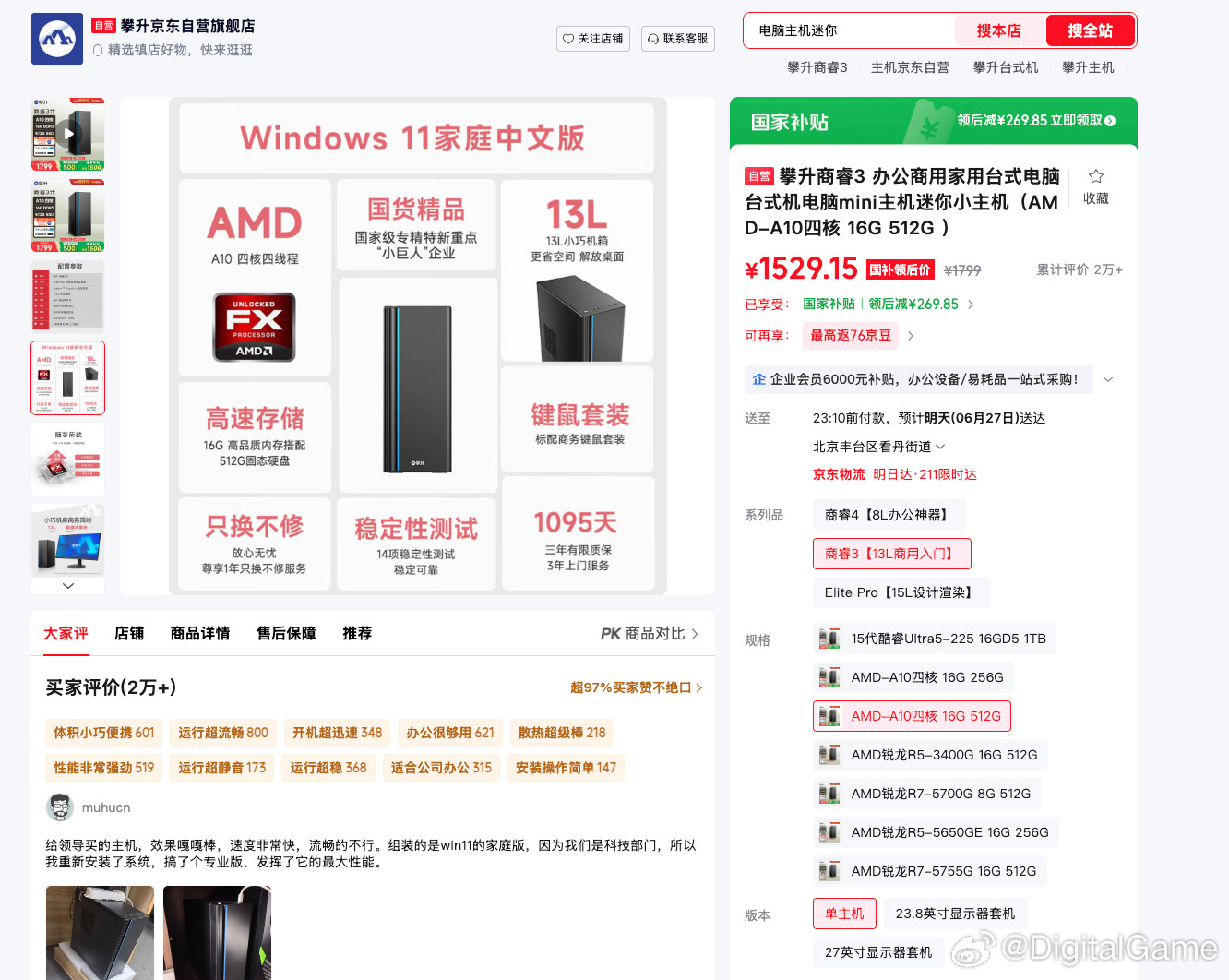Image resolution: width=1229 pixels, height=980 pixels.
Task: Click the heart icon in 关注店铺
Action: pos(568,39)
